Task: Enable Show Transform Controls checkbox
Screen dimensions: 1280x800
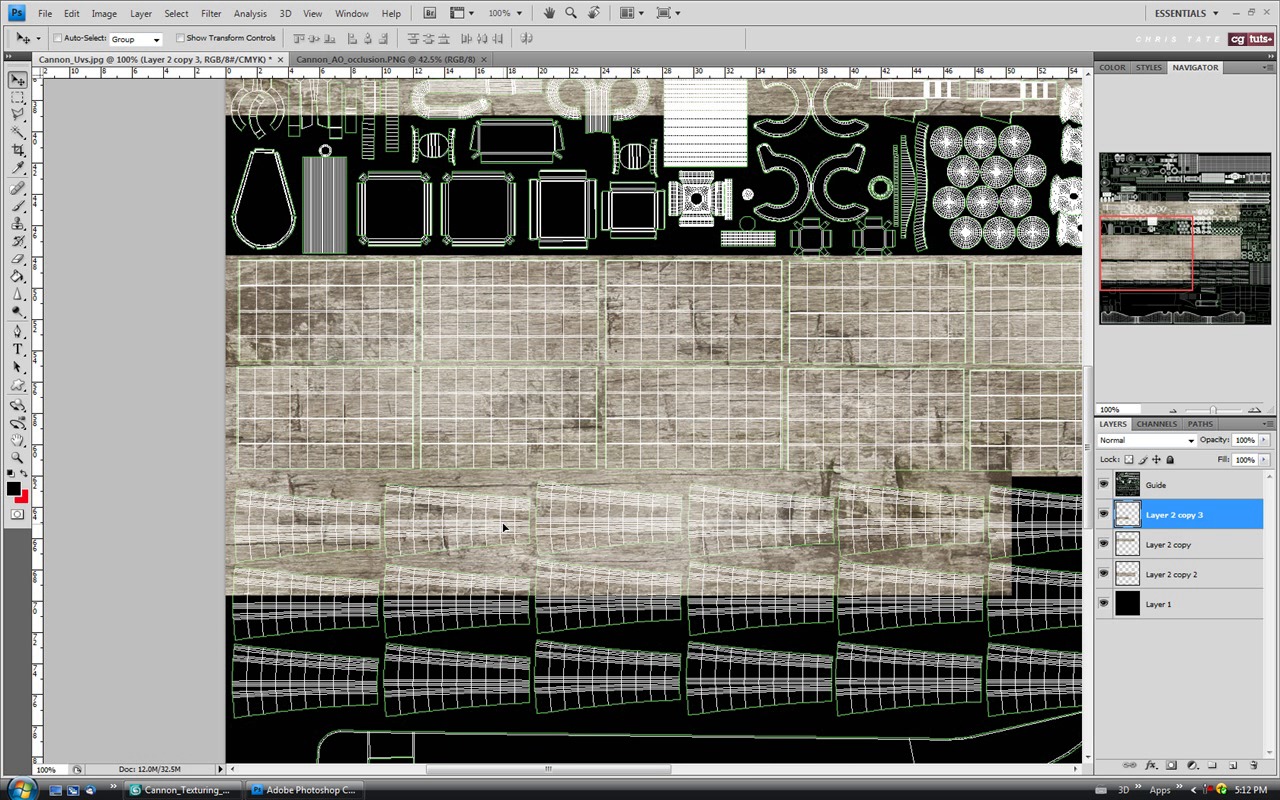Action: point(180,38)
